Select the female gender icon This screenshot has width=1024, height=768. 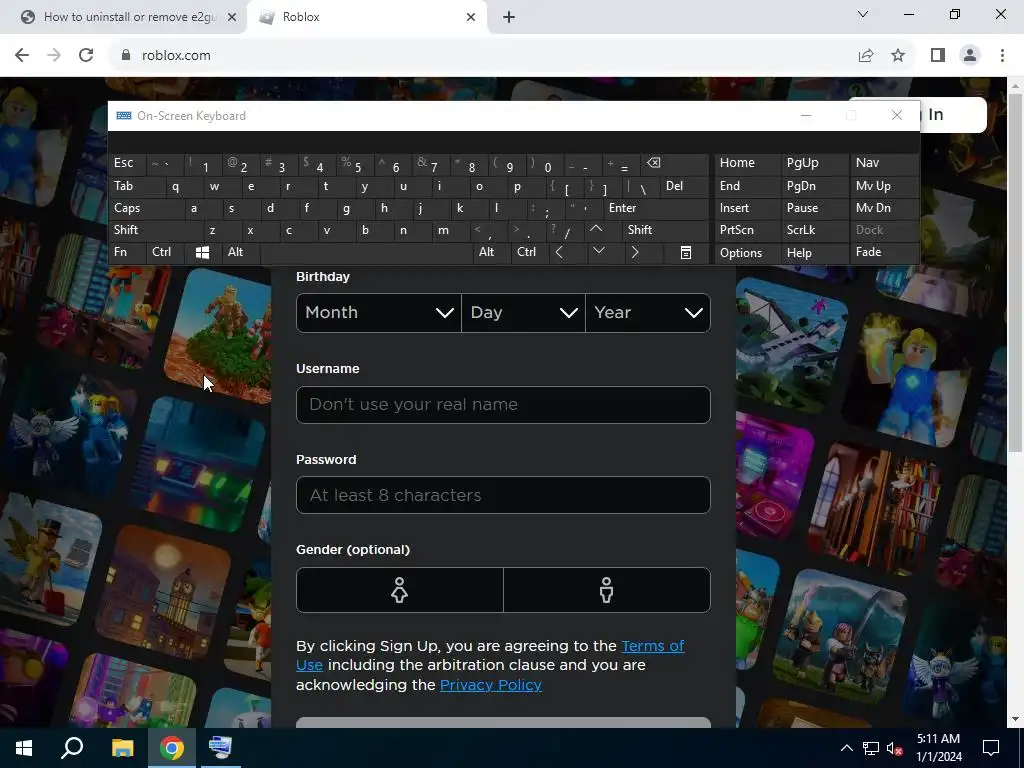coord(400,590)
